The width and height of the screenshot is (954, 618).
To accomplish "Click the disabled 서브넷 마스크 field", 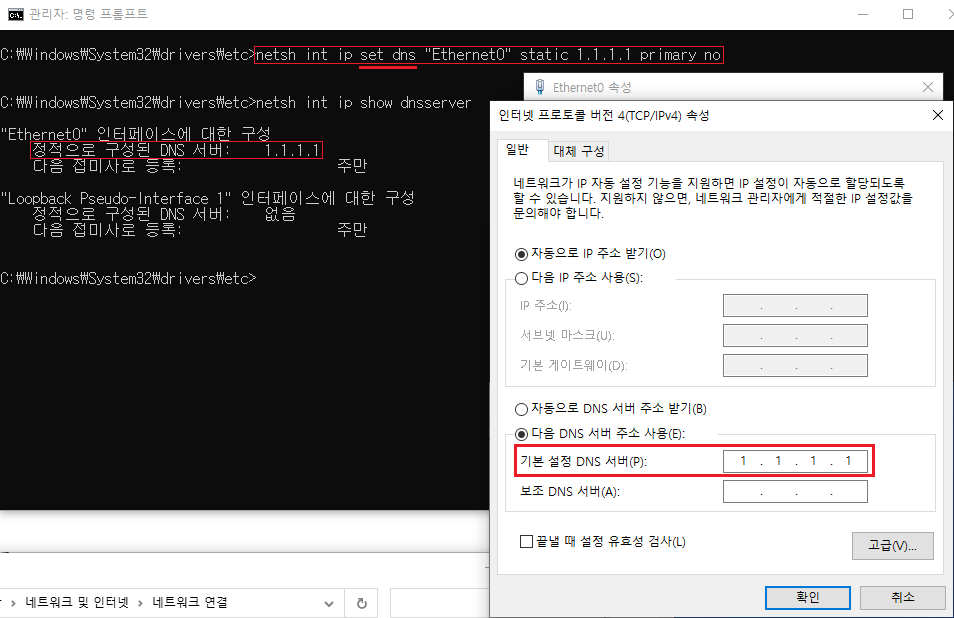I will (795, 335).
